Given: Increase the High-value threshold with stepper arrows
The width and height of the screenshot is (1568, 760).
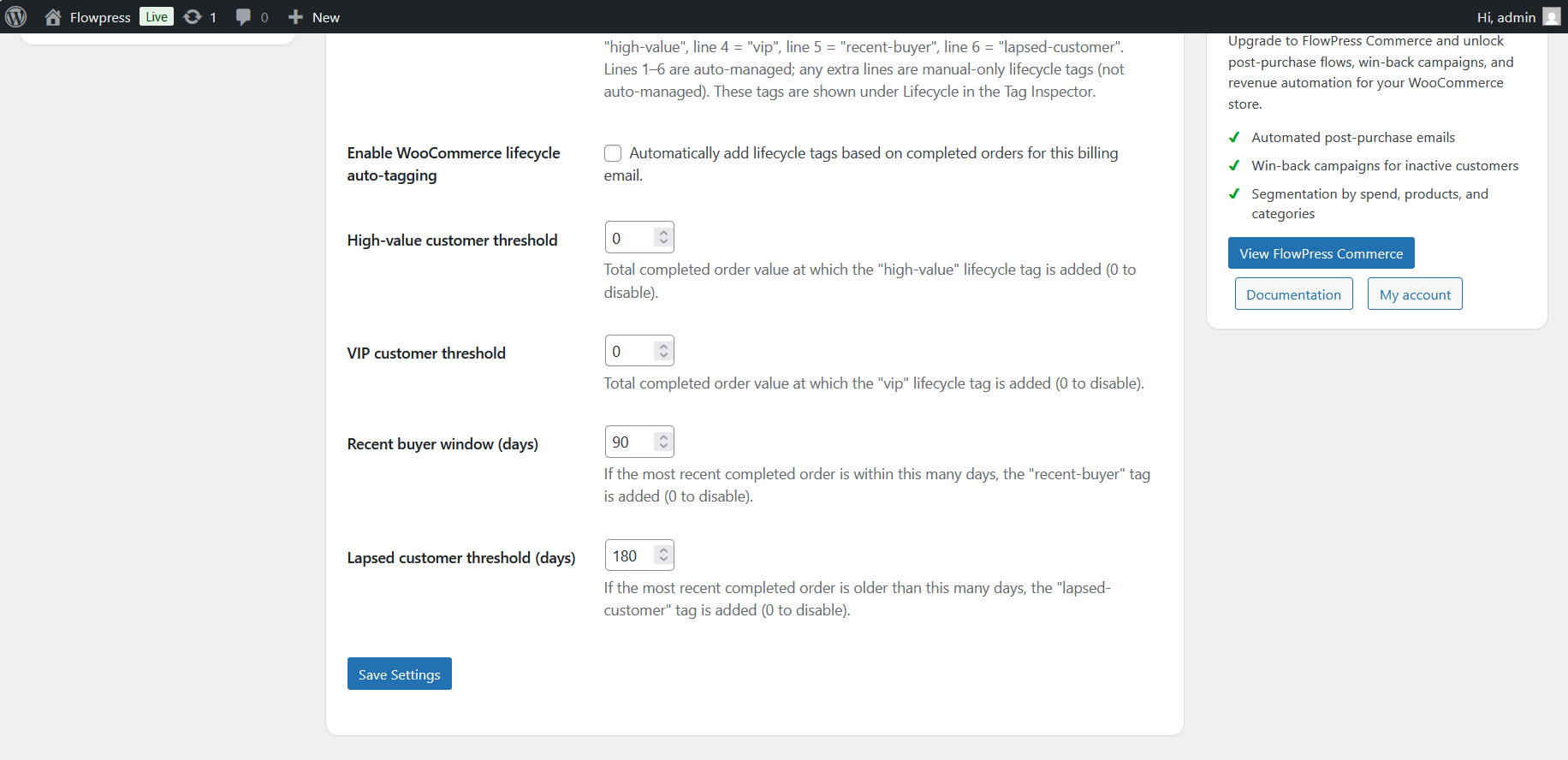Looking at the screenshot, I should [x=663, y=233].
